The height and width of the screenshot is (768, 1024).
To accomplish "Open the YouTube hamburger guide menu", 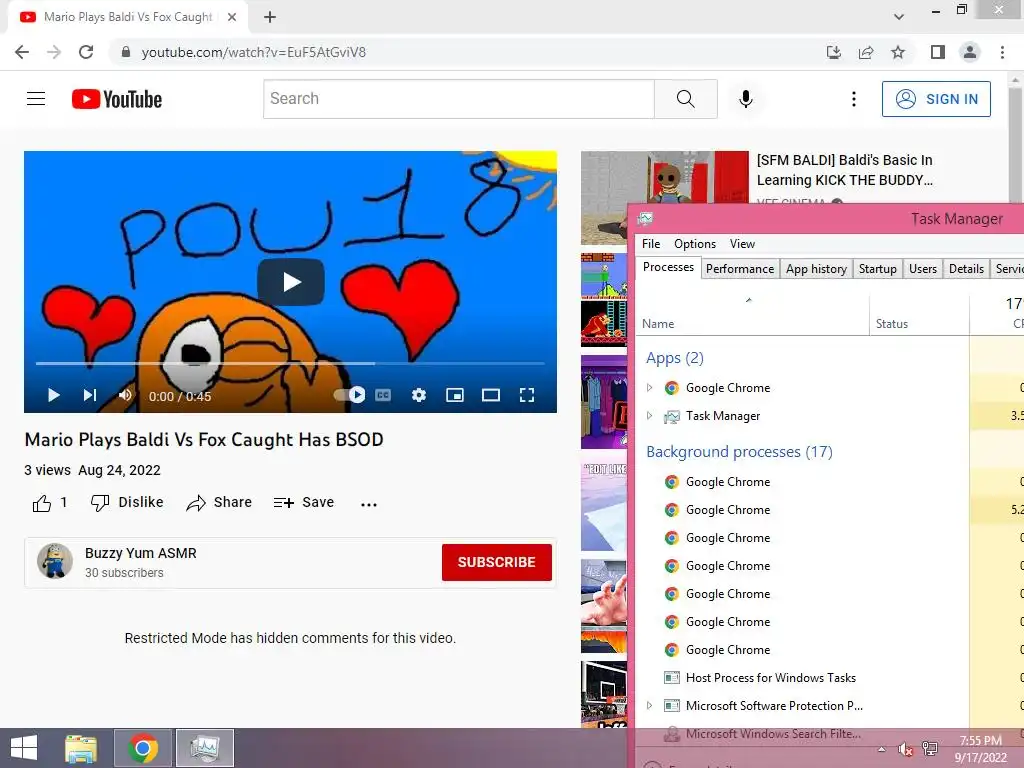I will point(36,99).
